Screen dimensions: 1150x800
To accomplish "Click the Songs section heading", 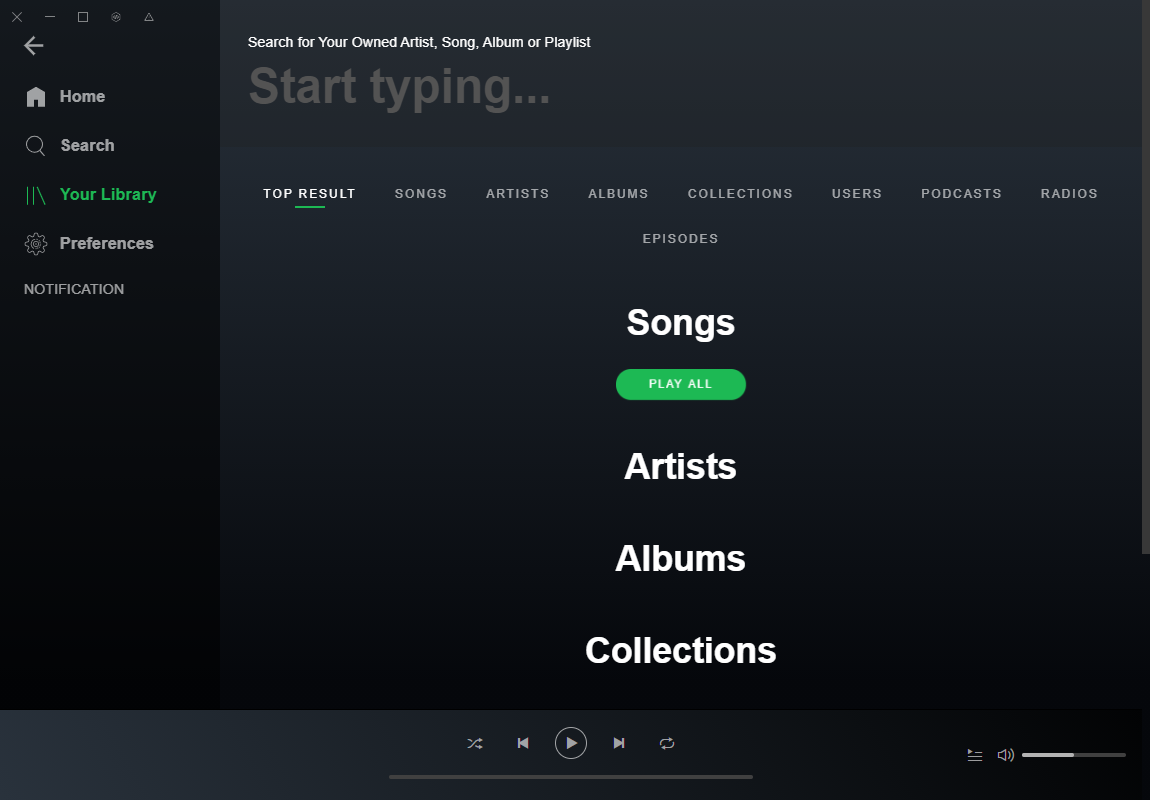I will tap(681, 323).
